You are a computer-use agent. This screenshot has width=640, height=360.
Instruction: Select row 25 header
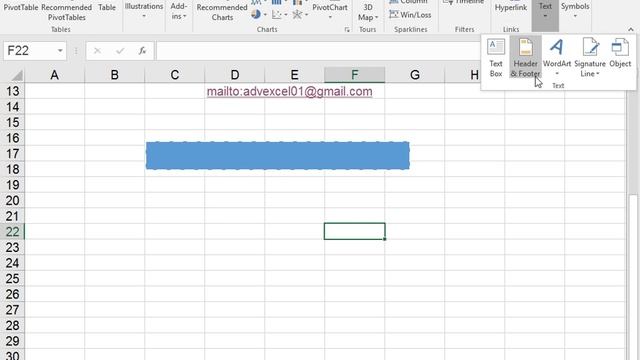pyautogui.click(x=12, y=279)
